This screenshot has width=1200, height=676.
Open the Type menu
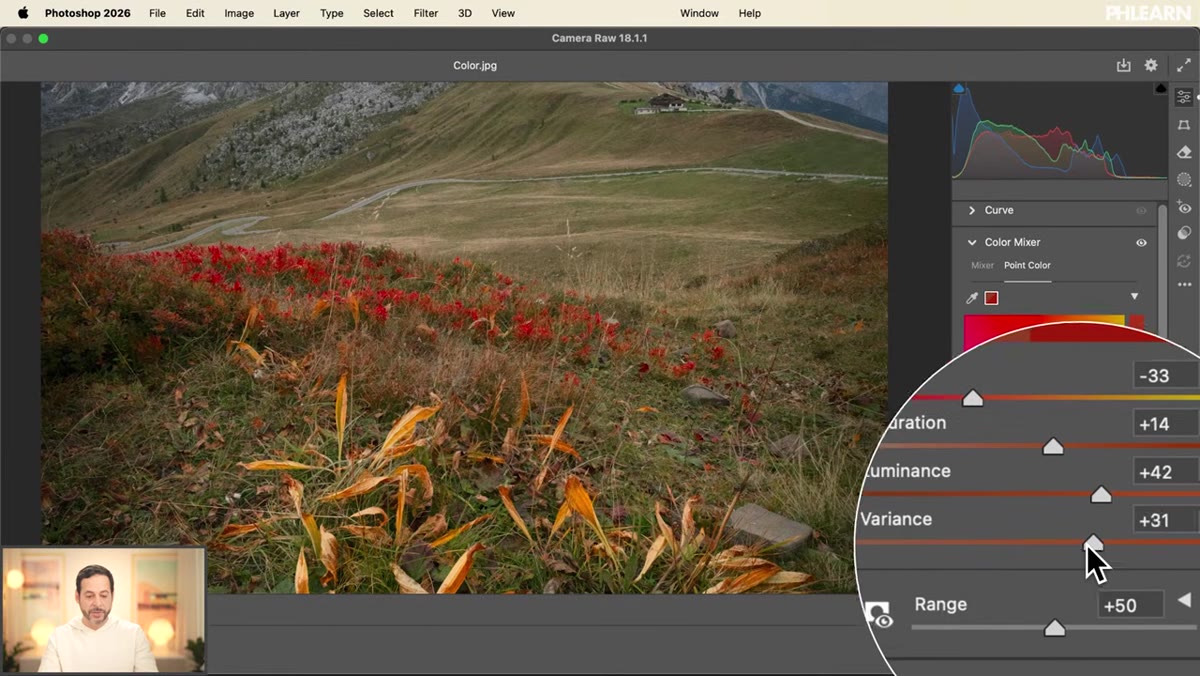(332, 13)
